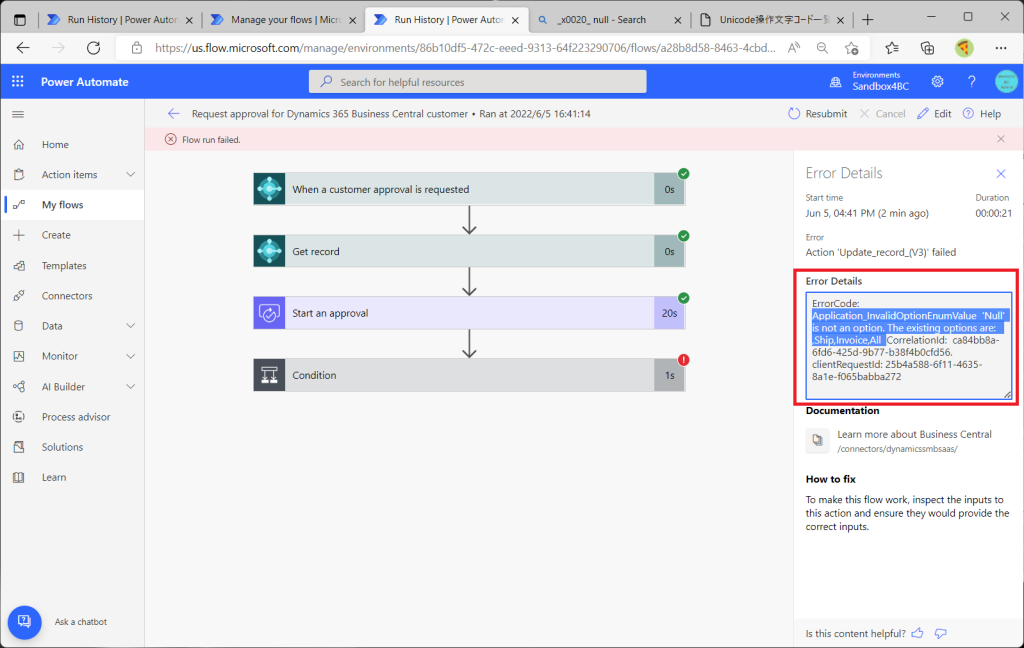Click the Create plus icon
This screenshot has width=1024, height=648.
click(19, 235)
